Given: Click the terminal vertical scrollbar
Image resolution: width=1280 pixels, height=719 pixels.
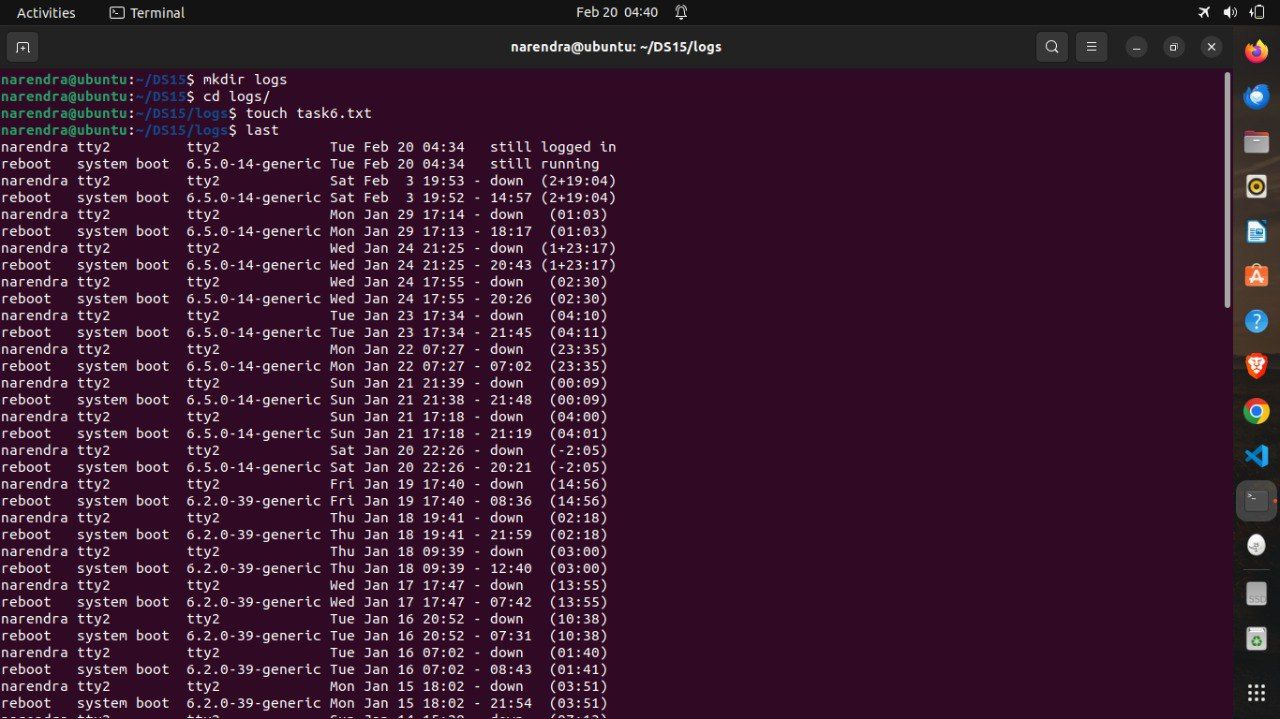Looking at the screenshot, I should pyautogui.click(x=1227, y=190).
